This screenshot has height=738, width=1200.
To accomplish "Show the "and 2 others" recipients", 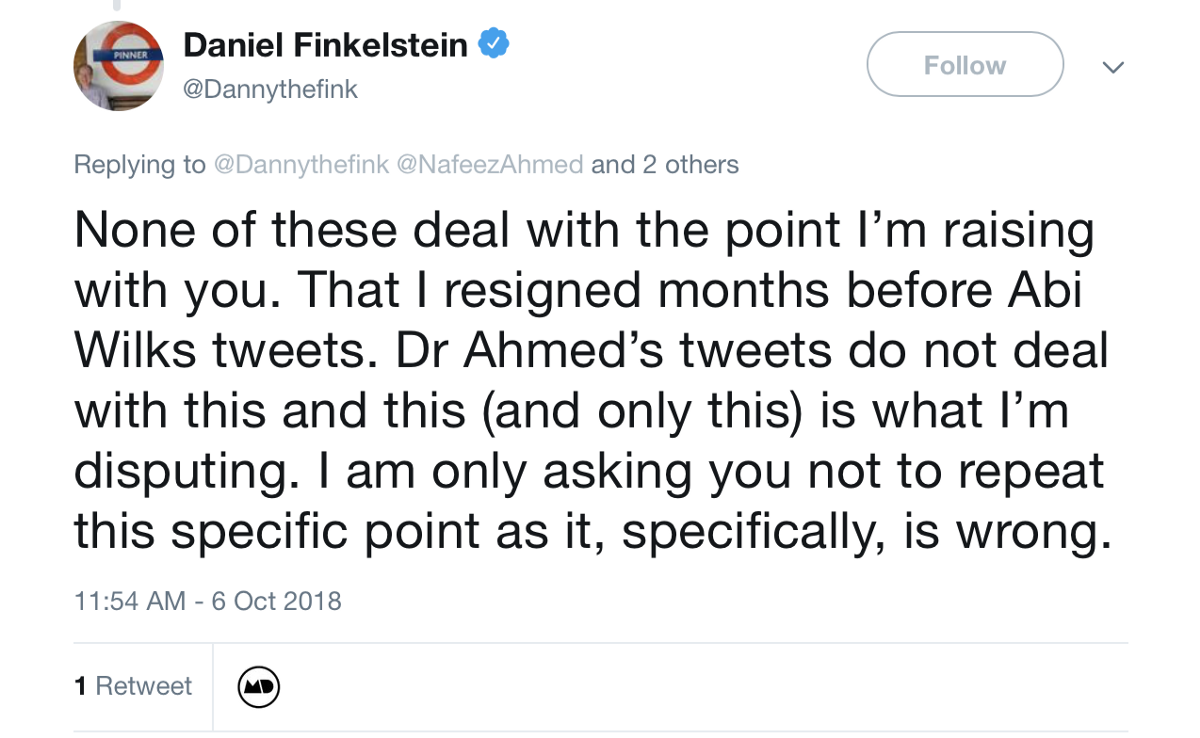I will click(665, 164).
